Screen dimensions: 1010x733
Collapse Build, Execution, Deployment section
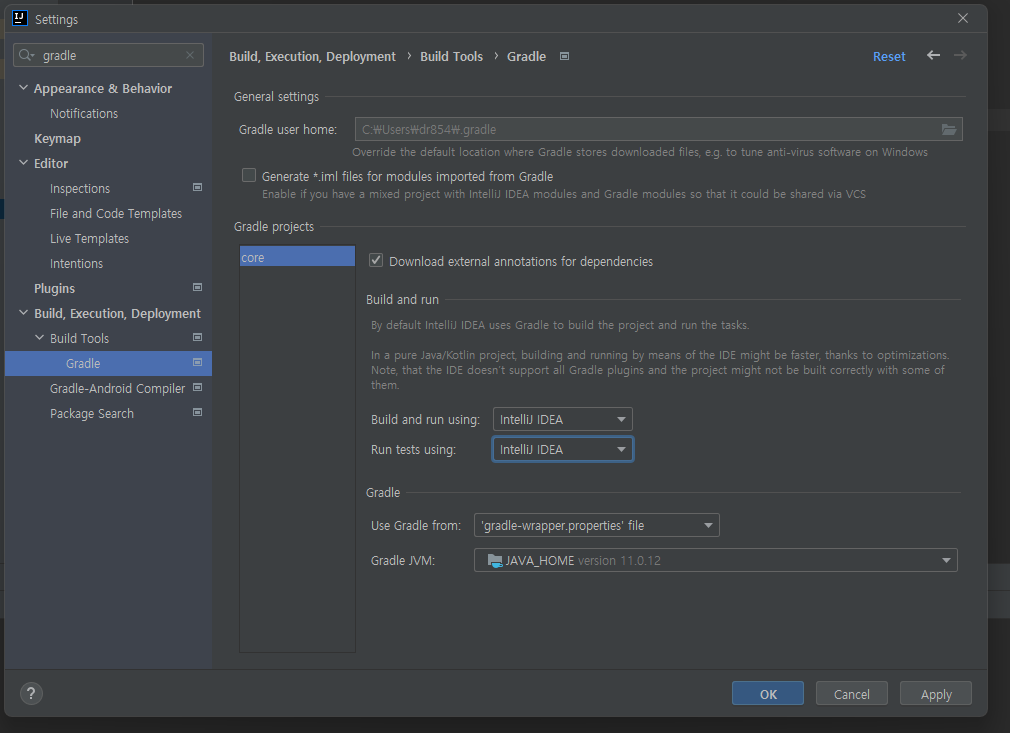pos(23,313)
